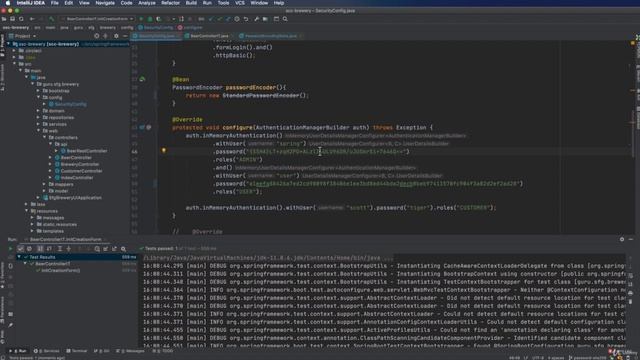Click the Project panel settings gear
640x360 pixels.
(116, 36)
